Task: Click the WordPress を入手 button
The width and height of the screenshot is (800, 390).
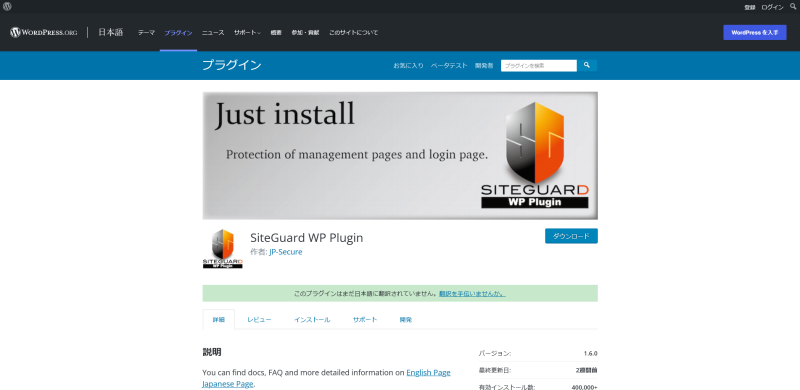Action: tap(755, 32)
